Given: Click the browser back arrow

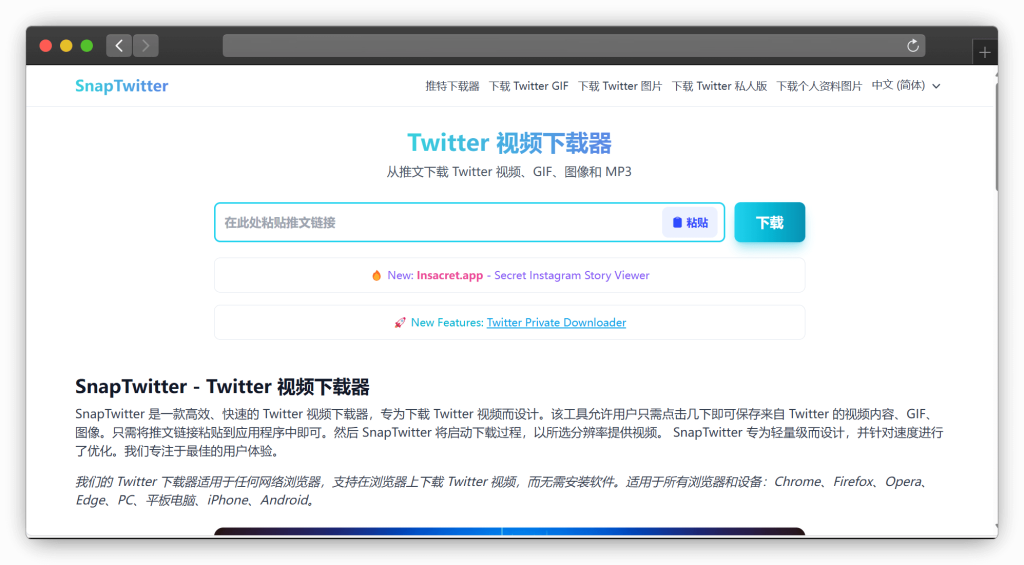Looking at the screenshot, I should 119,45.
